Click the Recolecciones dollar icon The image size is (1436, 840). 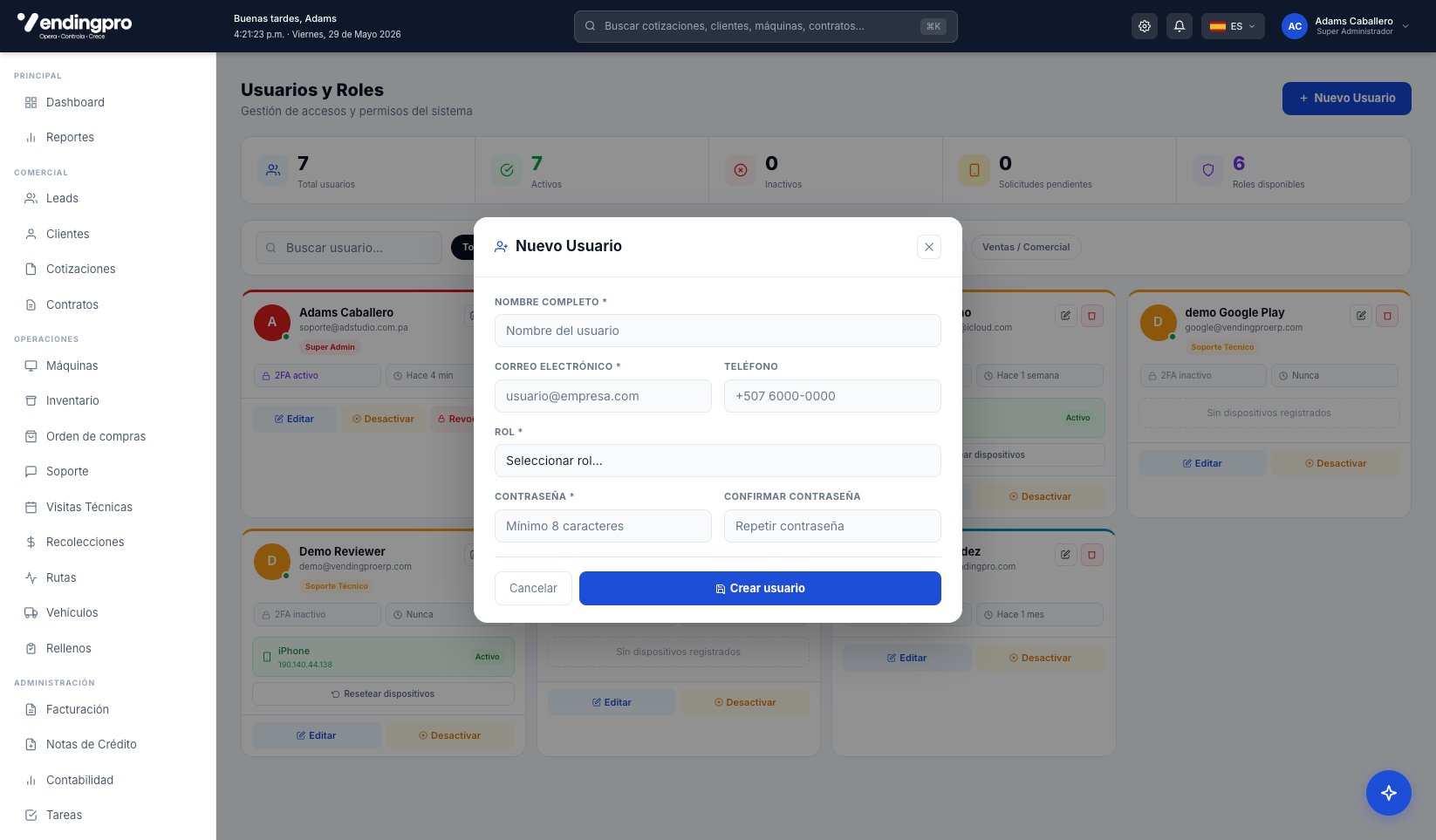click(31, 542)
